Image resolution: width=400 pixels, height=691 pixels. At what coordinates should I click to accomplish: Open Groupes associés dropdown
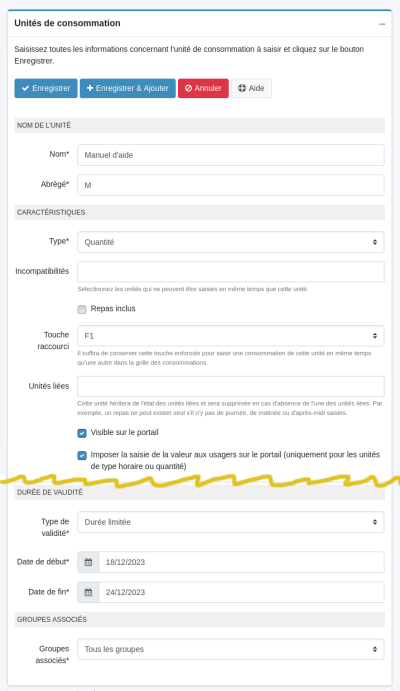point(231,649)
